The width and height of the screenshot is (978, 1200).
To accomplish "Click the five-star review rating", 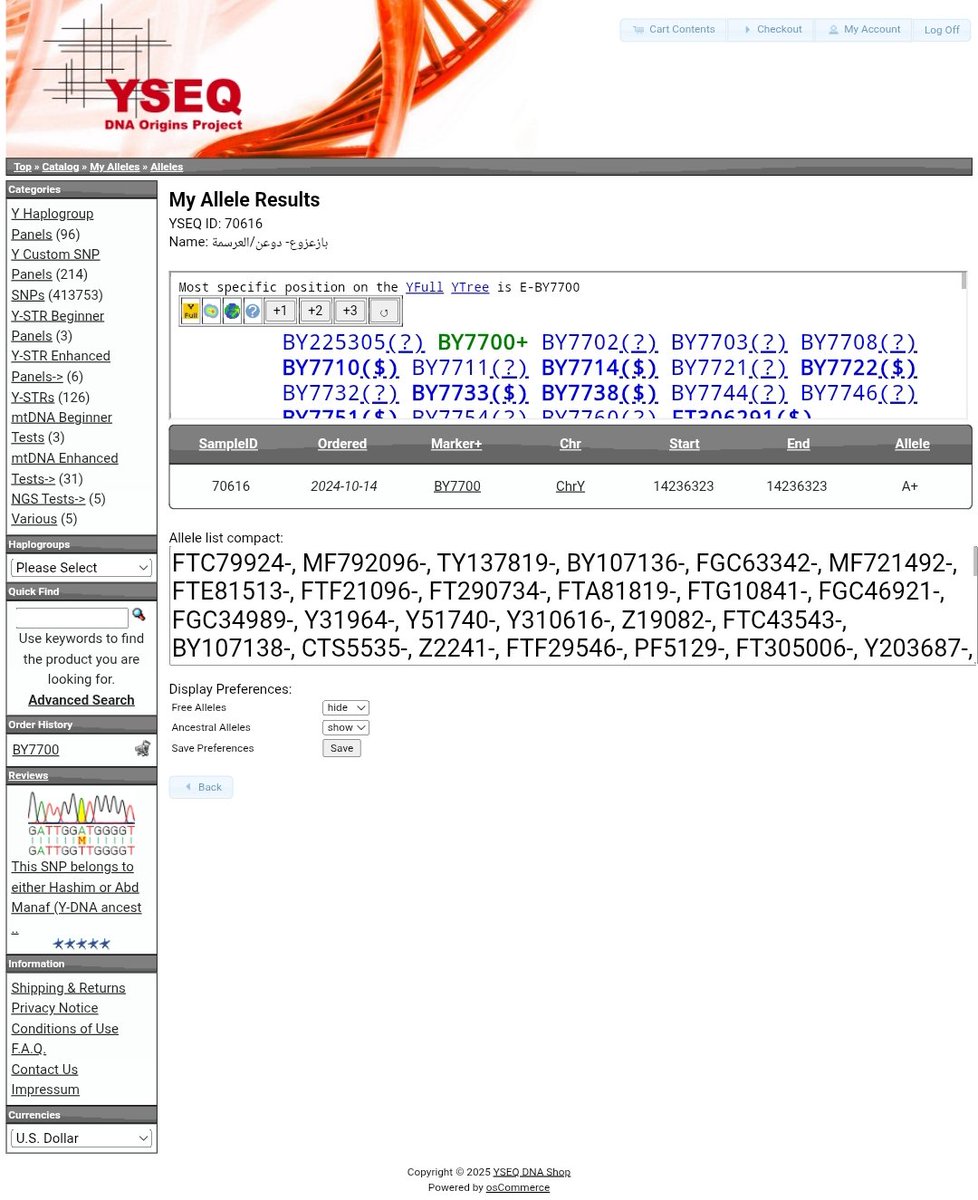I will [81, 943].
